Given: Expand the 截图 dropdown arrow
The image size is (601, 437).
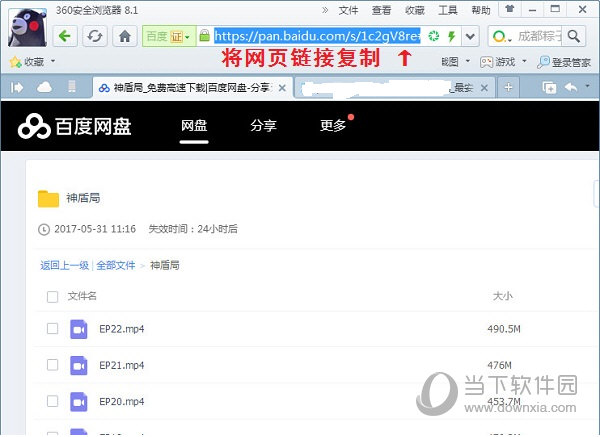Looking at the screenshot, I should pyautogui.click(x=468, y=61).
